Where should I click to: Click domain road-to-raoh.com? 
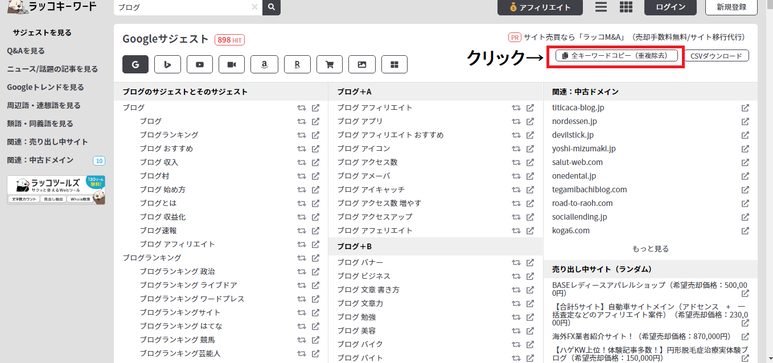click(582, 203)
